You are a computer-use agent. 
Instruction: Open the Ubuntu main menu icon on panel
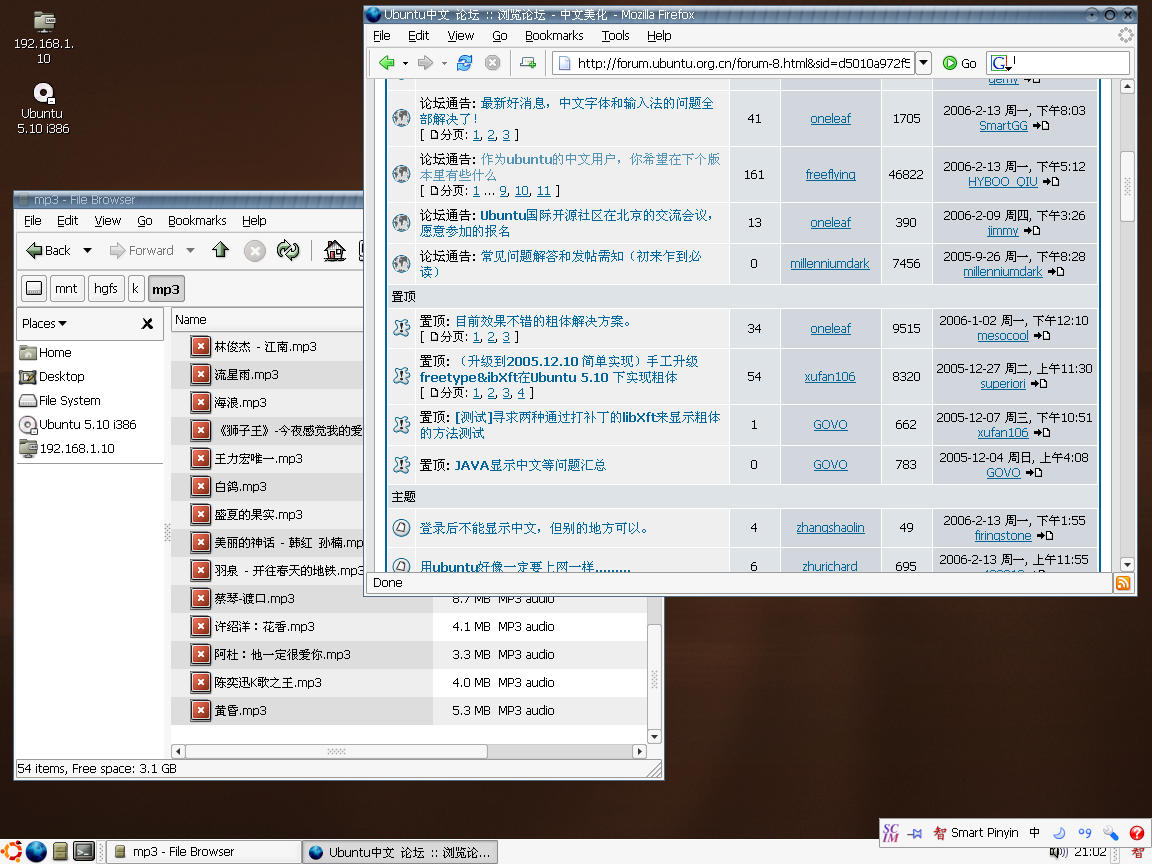[x=12, y=852]
